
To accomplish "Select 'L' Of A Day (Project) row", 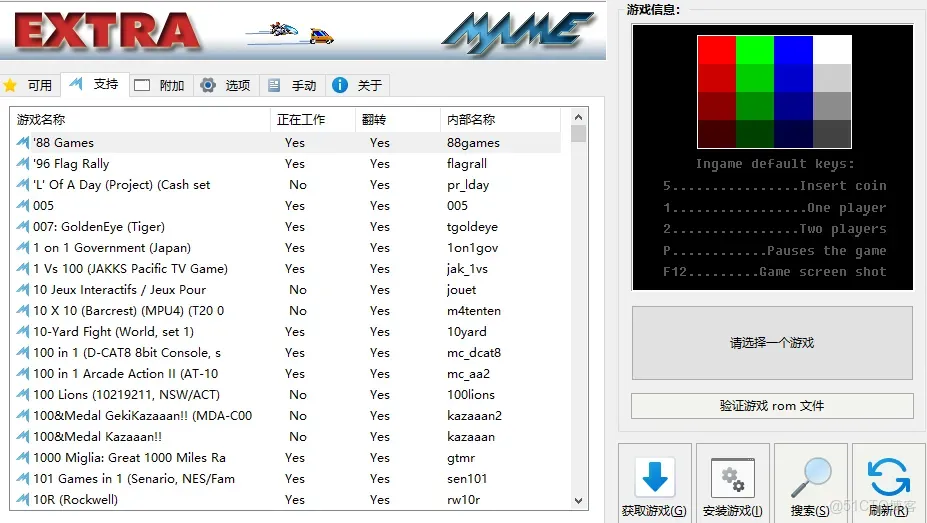I will pos(286,184).
